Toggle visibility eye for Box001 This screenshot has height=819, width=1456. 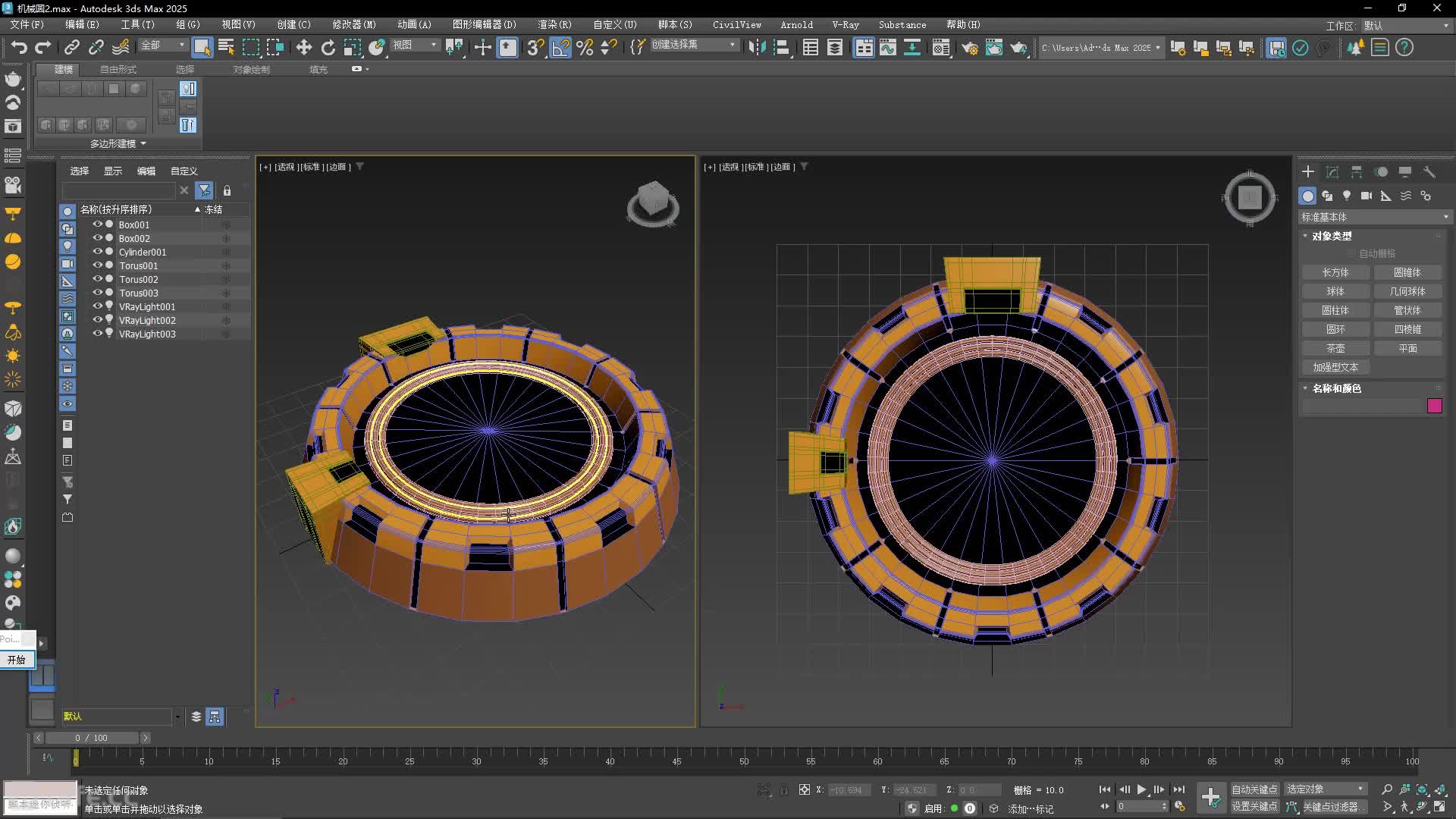click(x=97, y=224)
